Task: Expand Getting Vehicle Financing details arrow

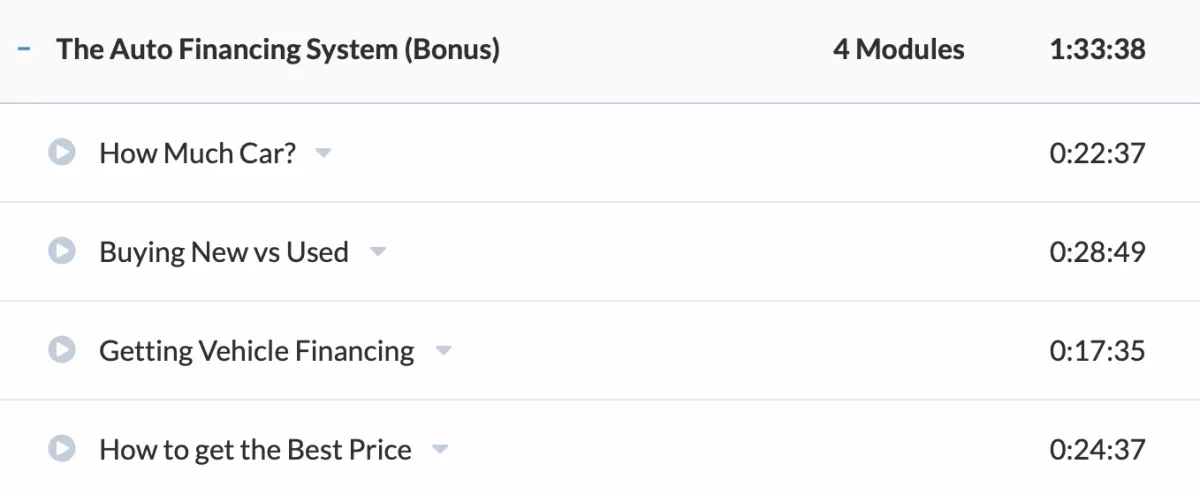Action: [443, 351]
